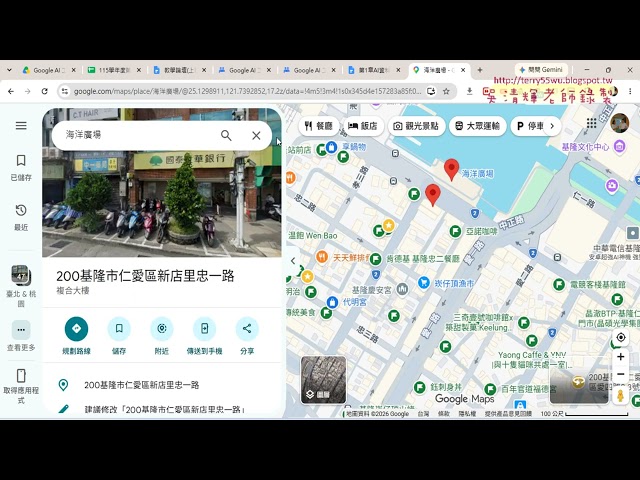Reload the page
Viewport: 640px width, 480px height.
coord(44,91)
